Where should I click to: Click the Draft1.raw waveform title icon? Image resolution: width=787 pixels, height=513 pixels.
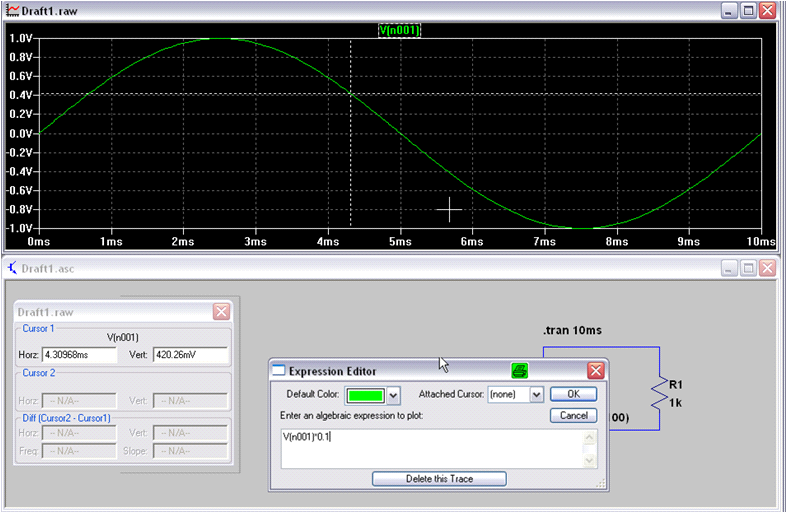[x=12, y=11]
